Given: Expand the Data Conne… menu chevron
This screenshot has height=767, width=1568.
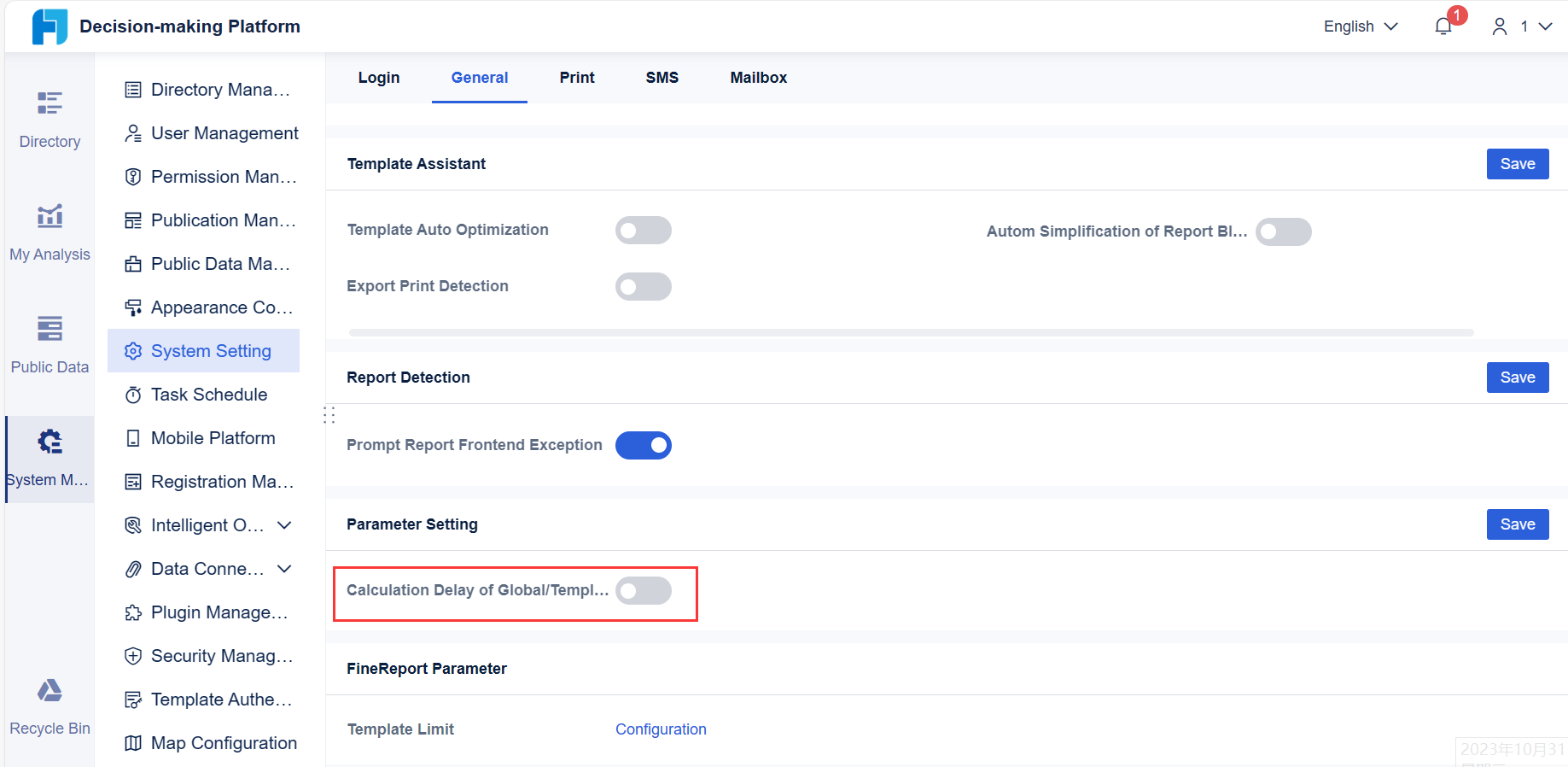Looking at the screenshot, I should [285, 569].
